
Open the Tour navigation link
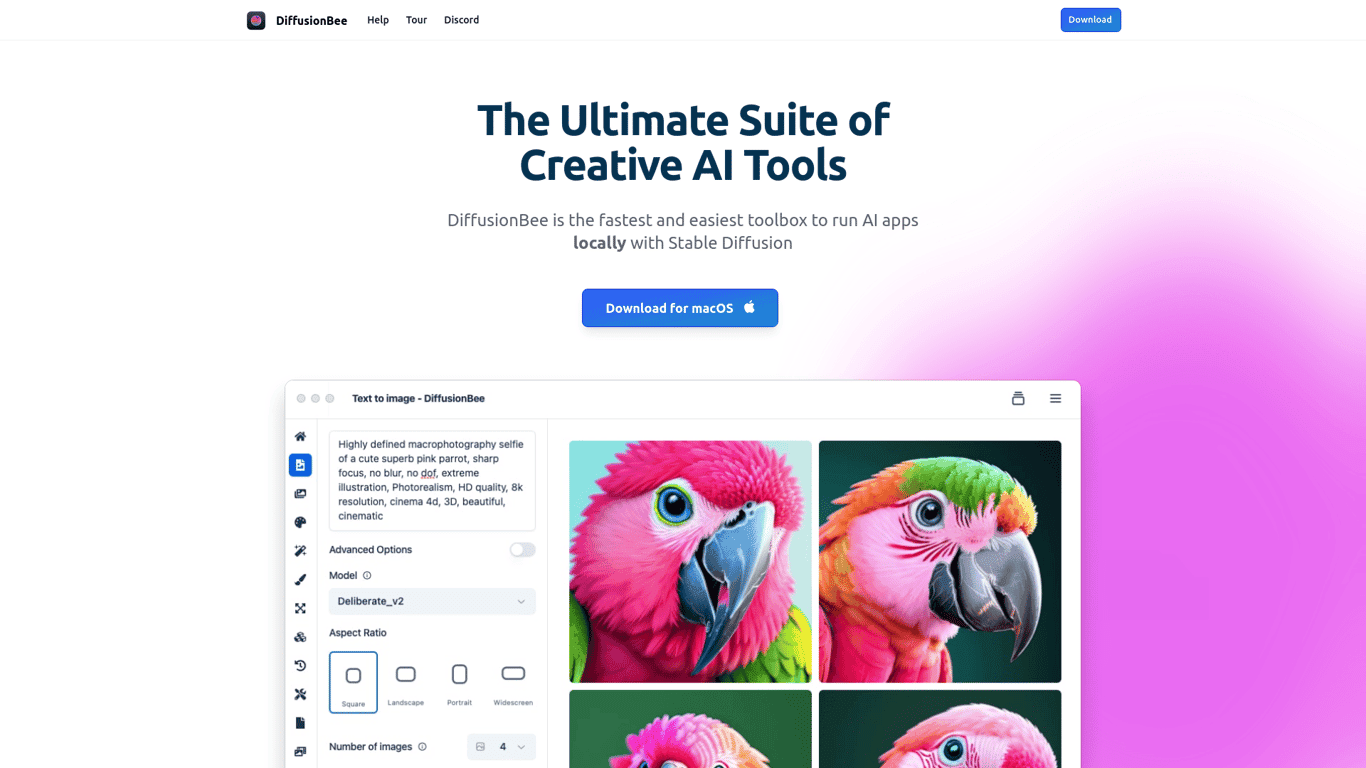[416, 20]
